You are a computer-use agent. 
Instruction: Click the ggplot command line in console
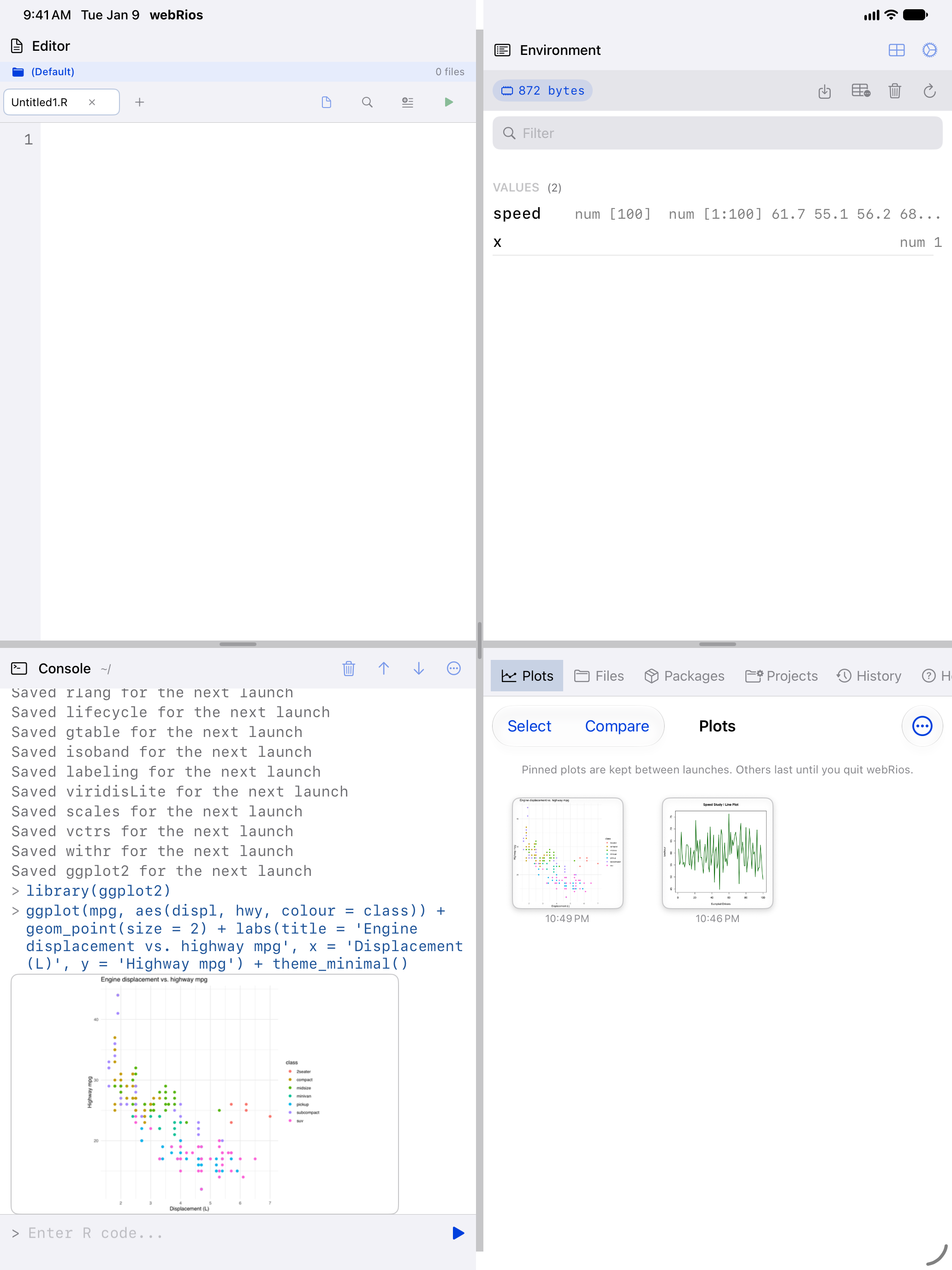(244, 937)
